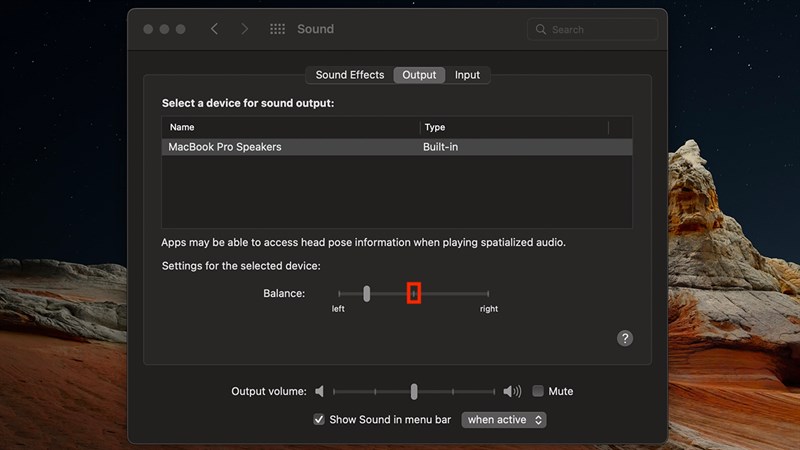The image size is (800, 450).
Task: Click the forward navigation arrow
Action: pyautogui.click(x=245, y=29)
